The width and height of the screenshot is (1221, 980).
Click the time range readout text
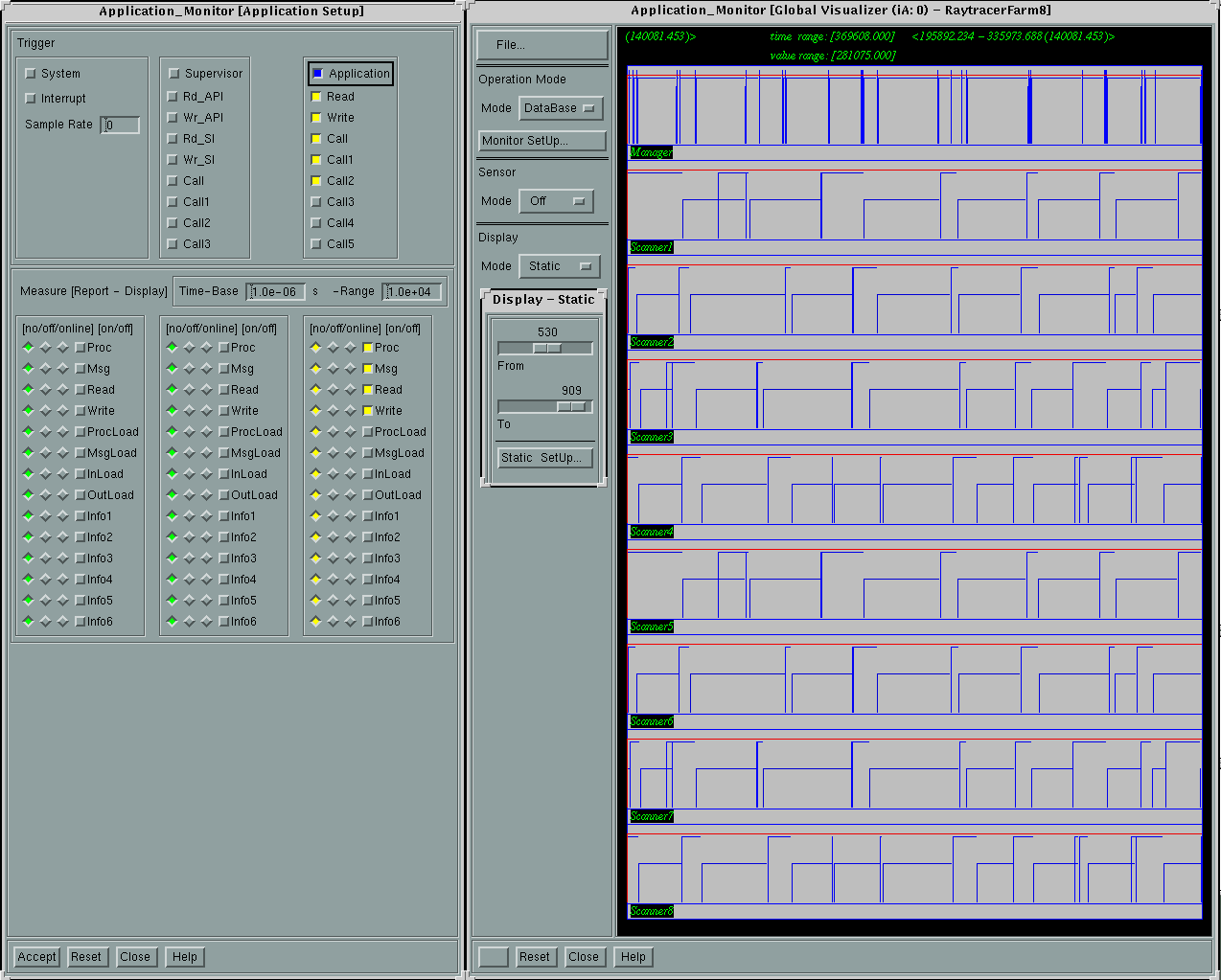pyautogui.click(x=832, y=36)
